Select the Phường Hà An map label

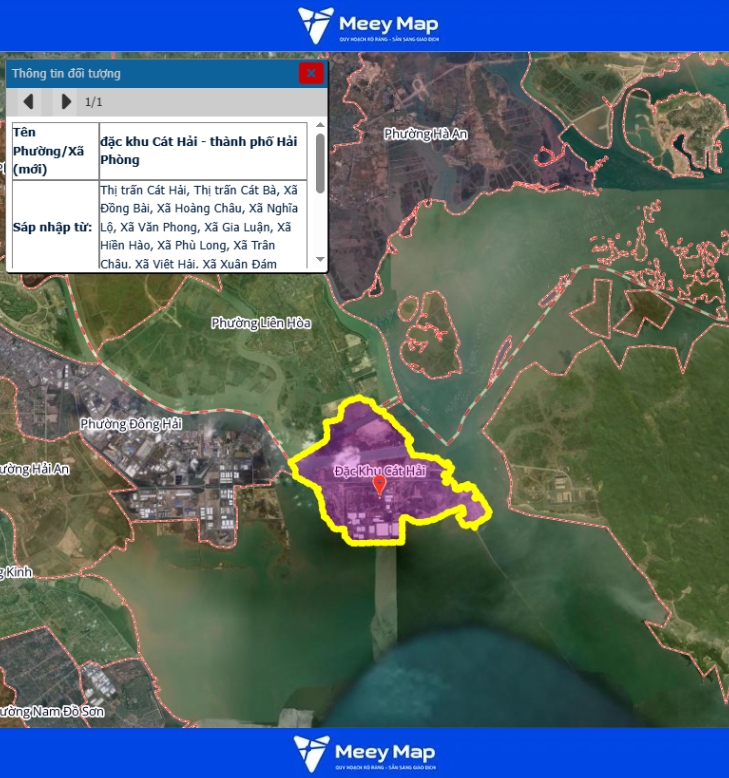coord(426,133)
